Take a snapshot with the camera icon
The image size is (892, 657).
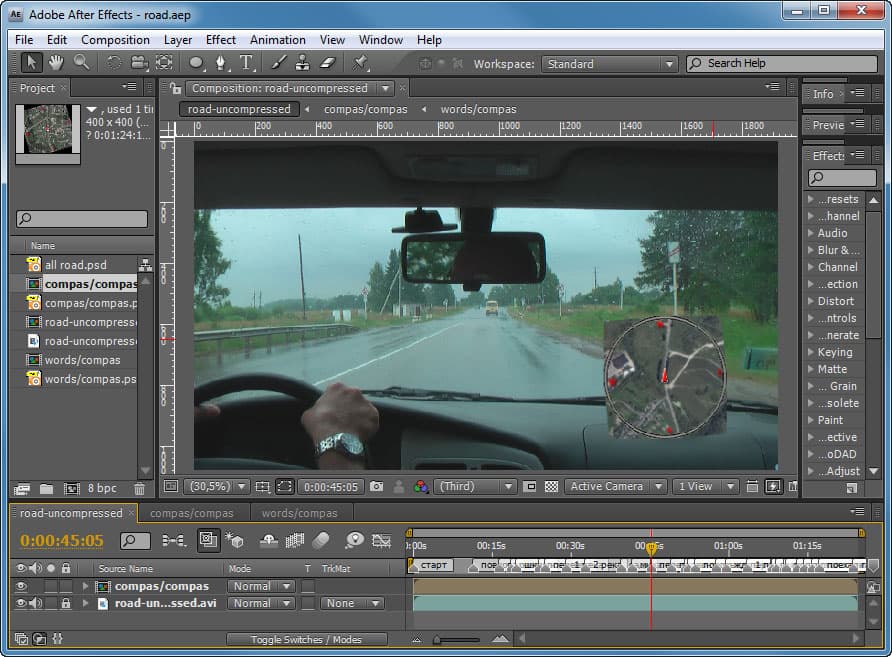[x=376, y=487]
